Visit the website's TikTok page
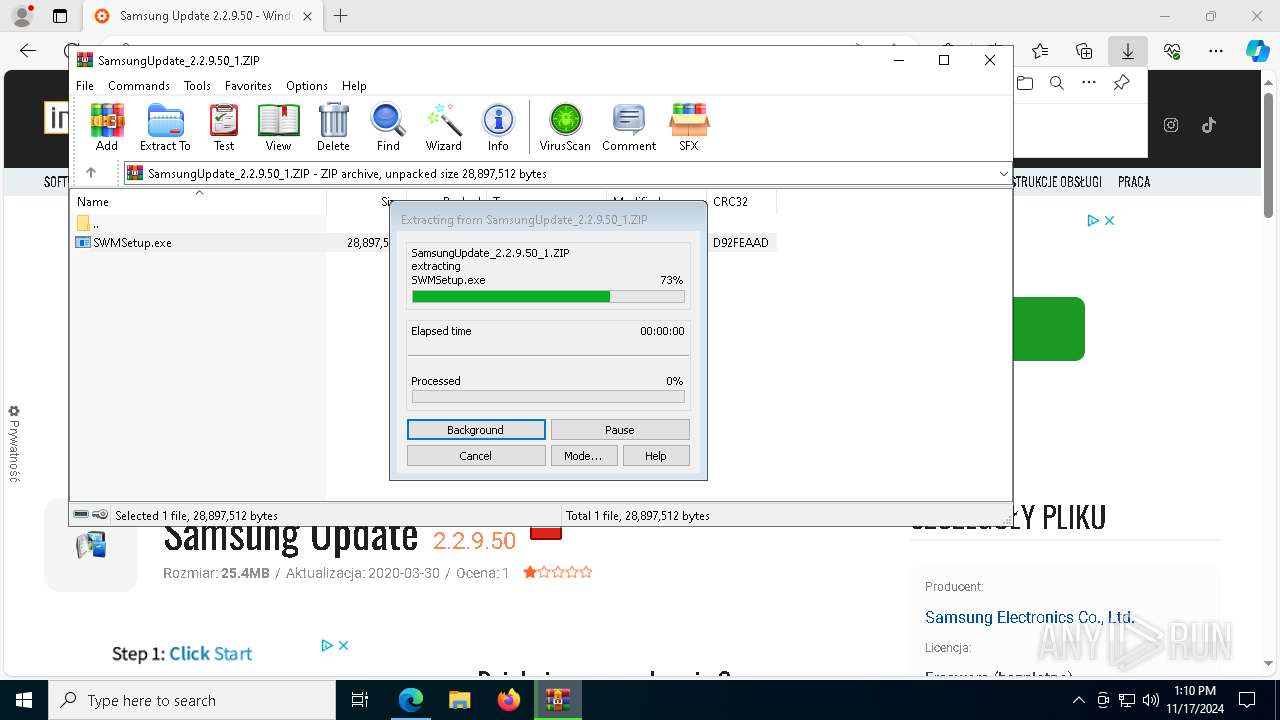 click(1209, 125)
